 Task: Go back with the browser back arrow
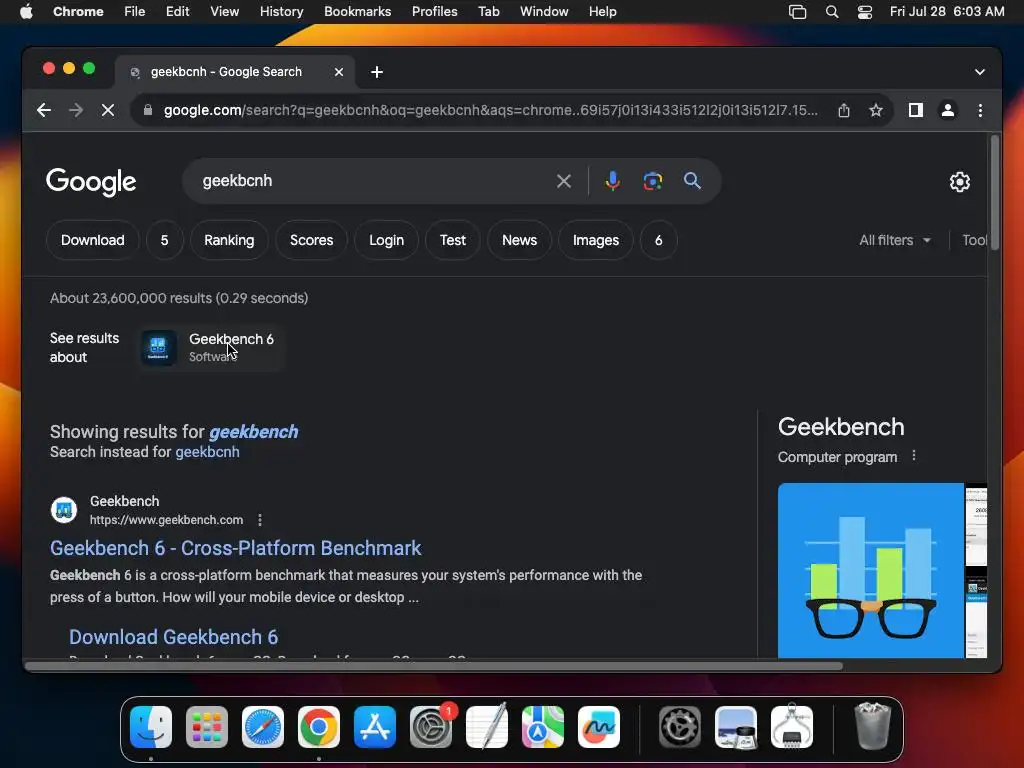click(44, 110)
